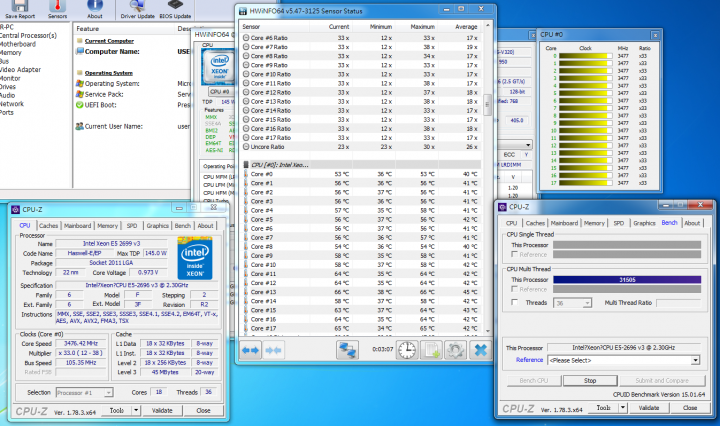Click Close button in left CPU-Z window
720x426 pixels.
click(x=203, y=410)
